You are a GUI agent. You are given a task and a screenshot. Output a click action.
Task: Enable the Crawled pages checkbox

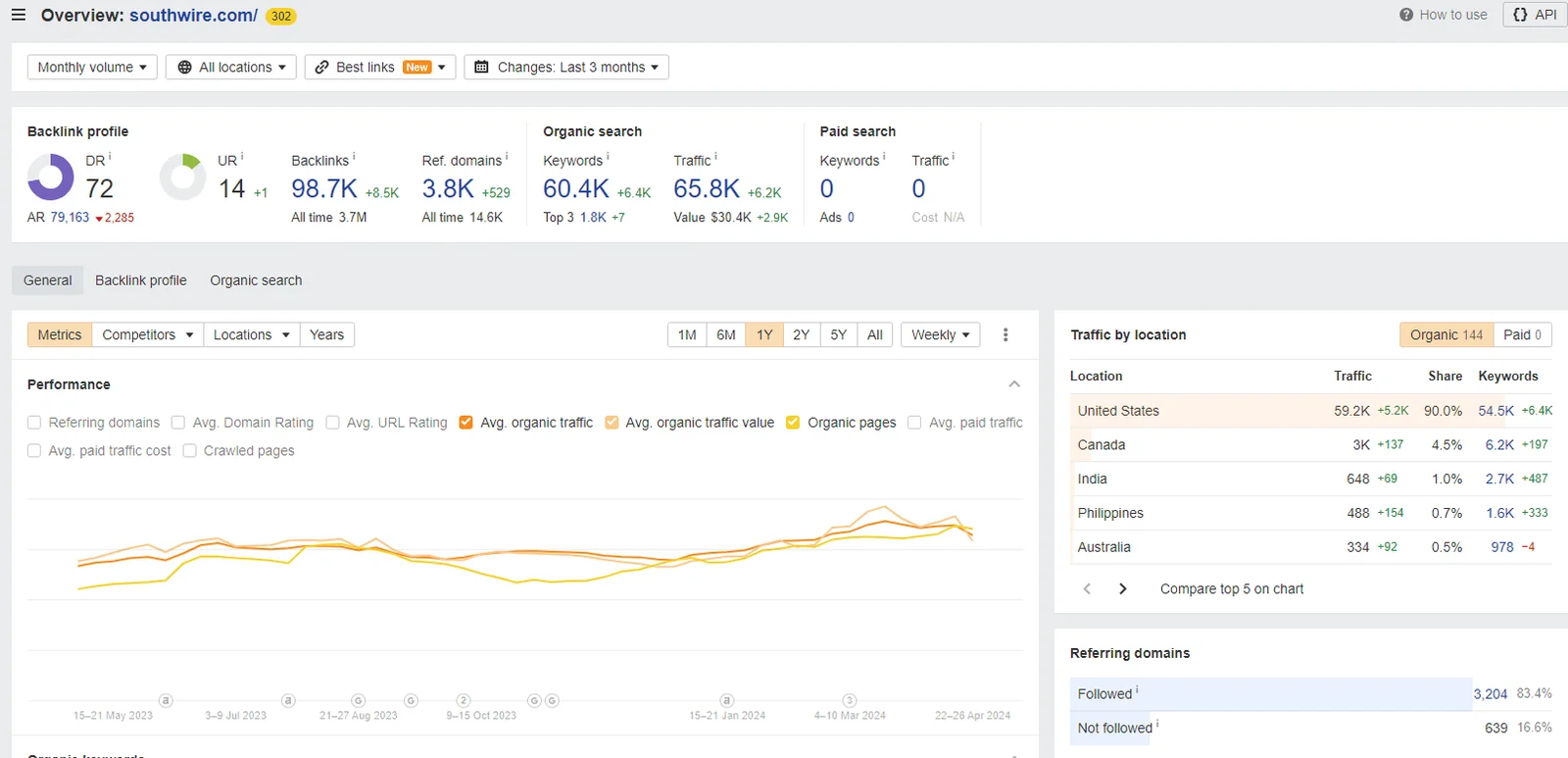(x=190, y=451)
